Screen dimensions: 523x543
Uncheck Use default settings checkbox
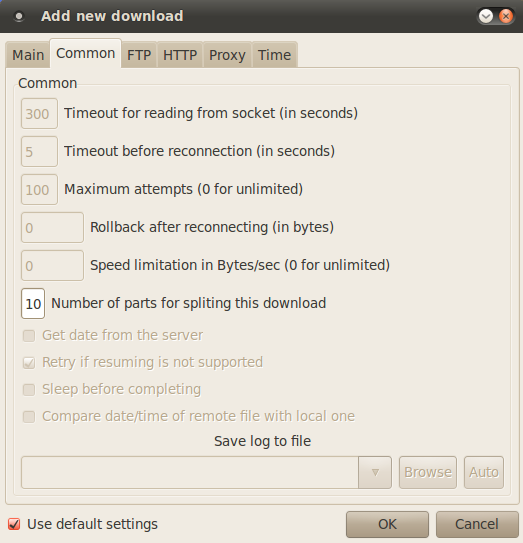tap(14, 524)
